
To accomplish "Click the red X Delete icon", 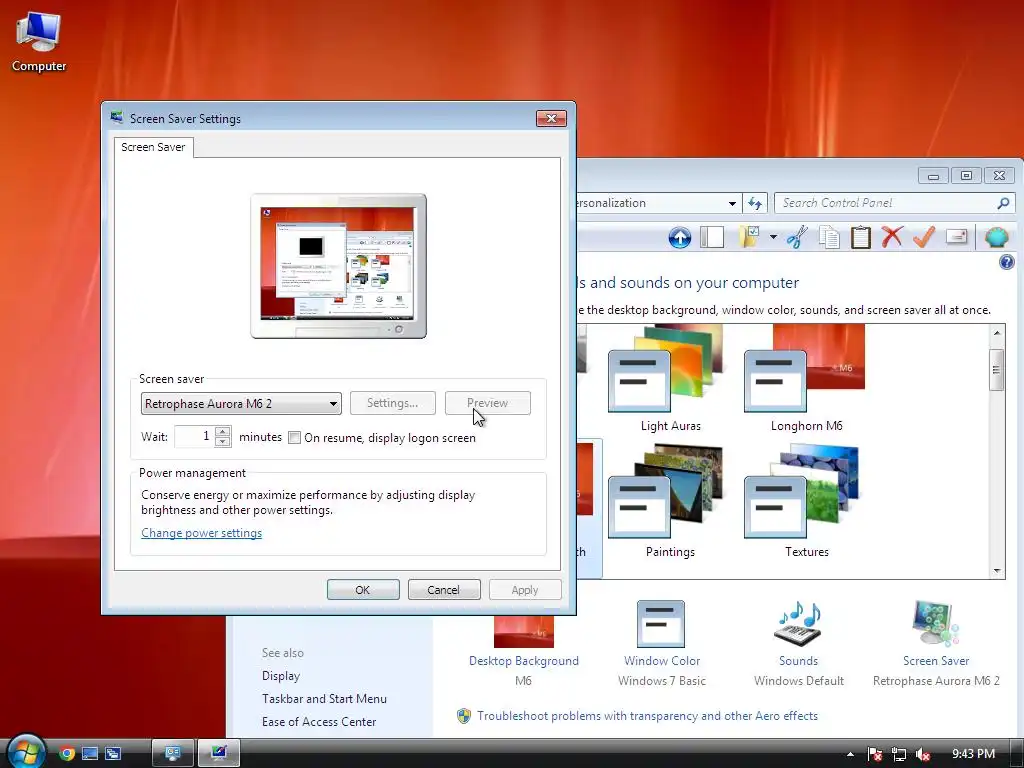I will click(892, 236).
